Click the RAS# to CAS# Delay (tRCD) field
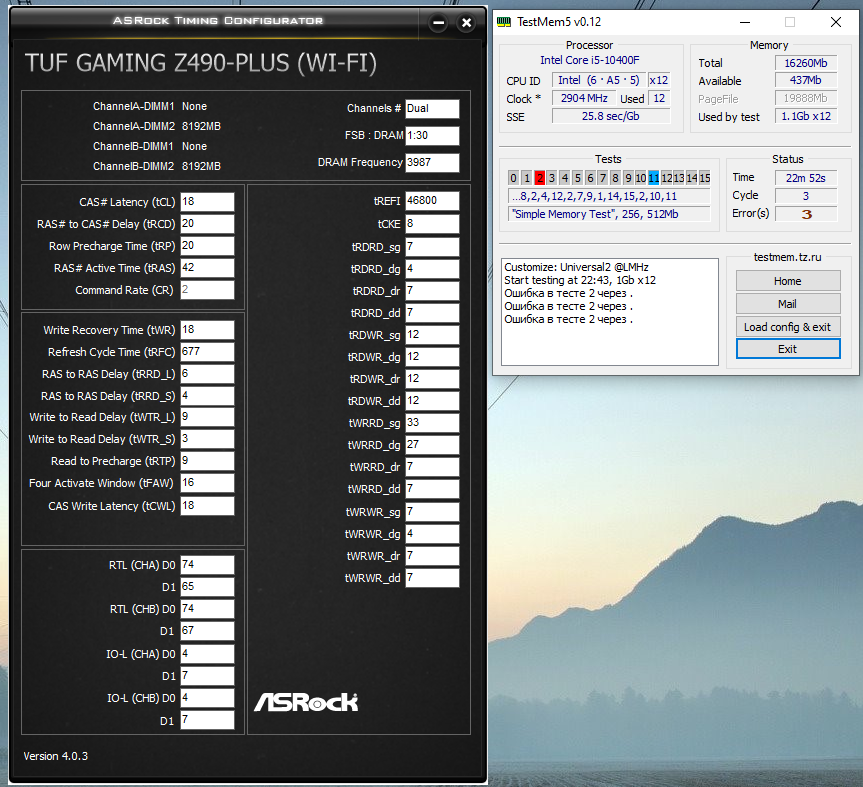Image resolution: width=863 pixels, height=787 pixels. (207, 223)
